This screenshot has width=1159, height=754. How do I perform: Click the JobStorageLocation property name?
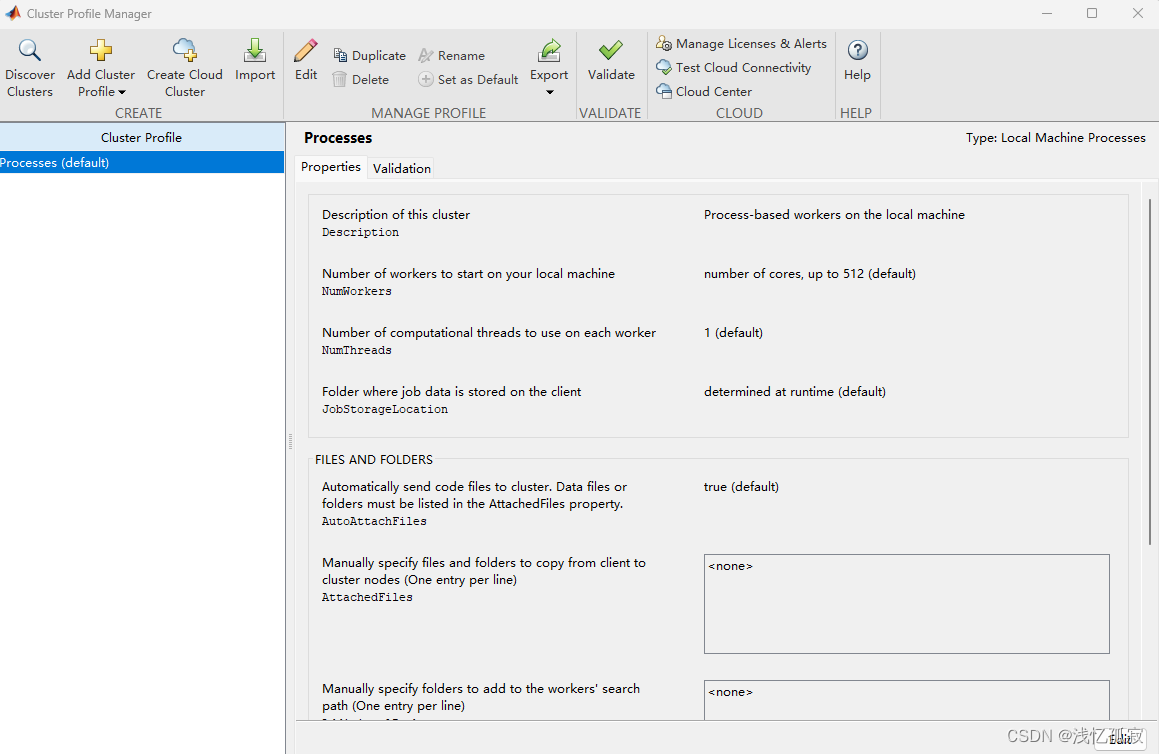click(x=384, y=410)
